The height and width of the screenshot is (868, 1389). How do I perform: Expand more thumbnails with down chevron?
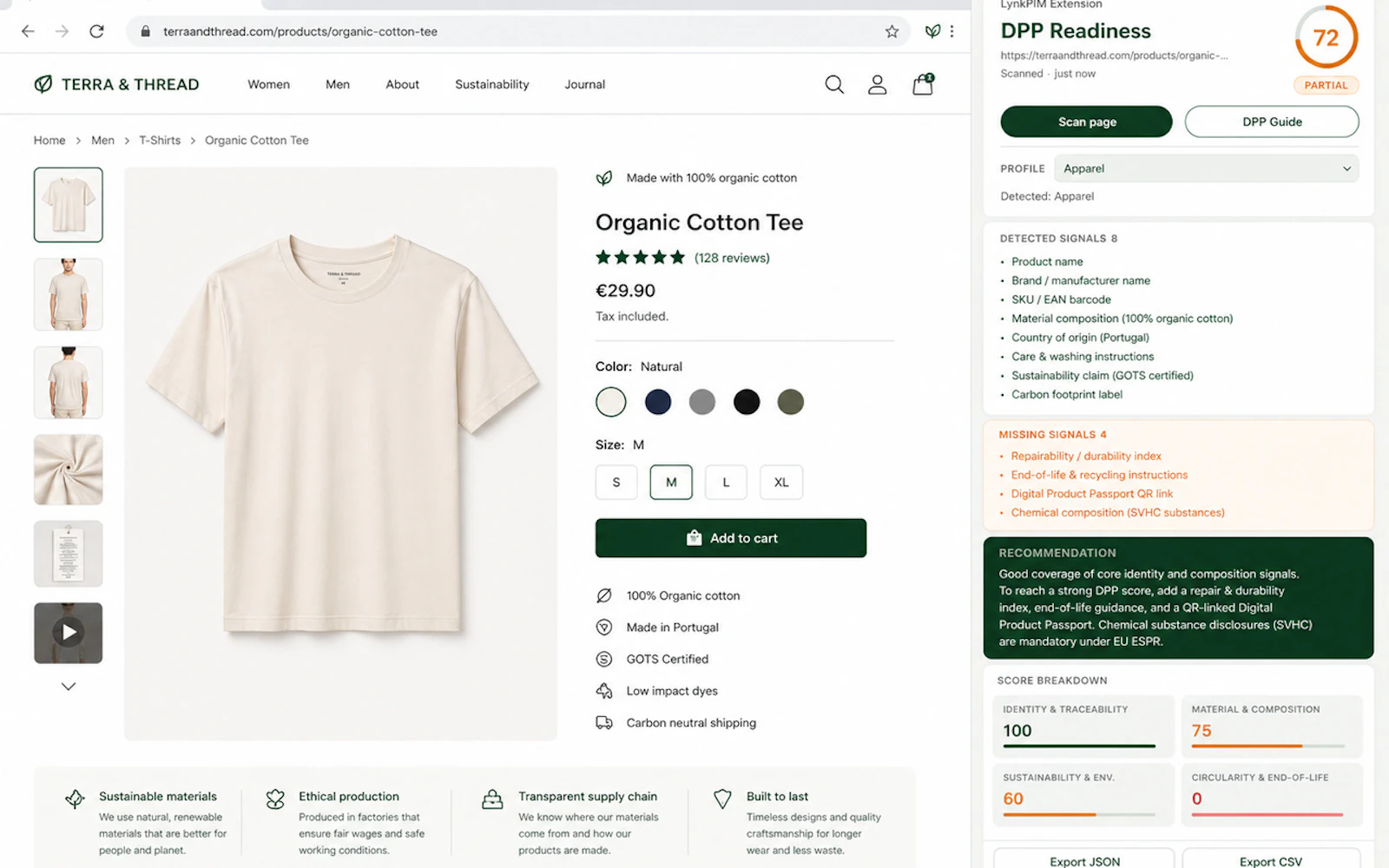coord(69,687)
